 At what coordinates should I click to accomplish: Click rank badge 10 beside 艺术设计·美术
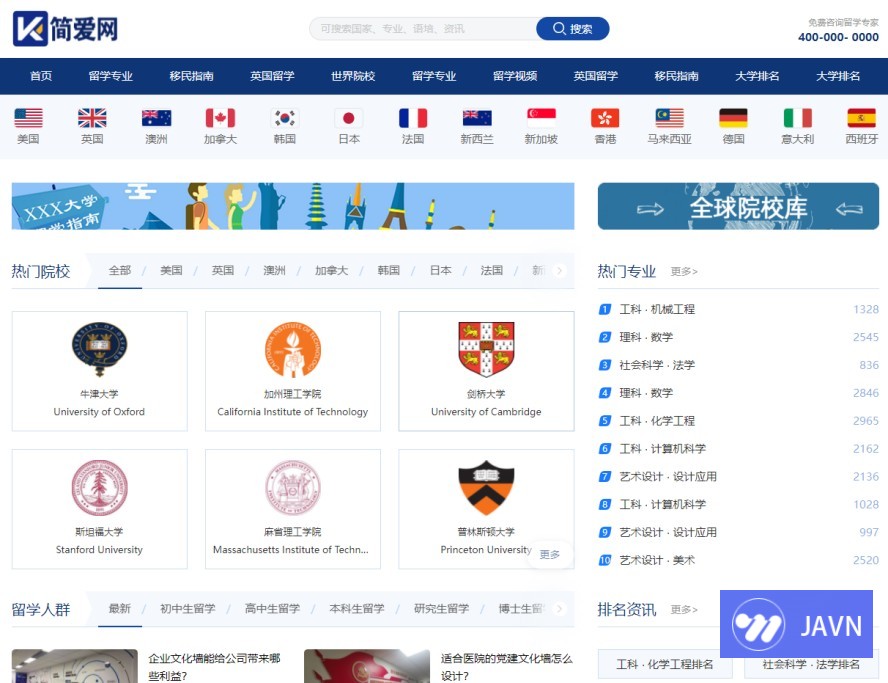pos(605,560)
